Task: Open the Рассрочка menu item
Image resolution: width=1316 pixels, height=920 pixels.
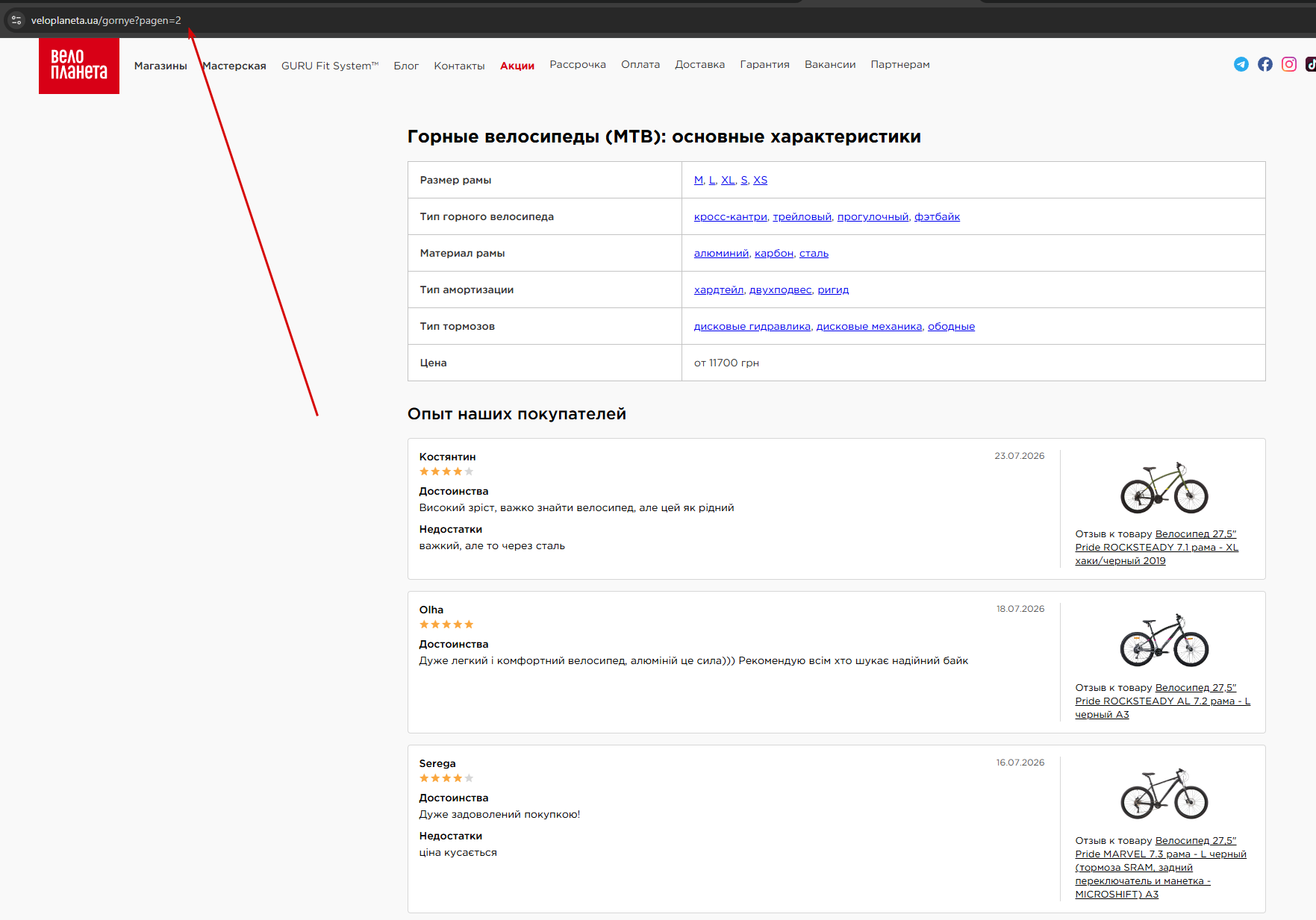Action: coord(578,64)
